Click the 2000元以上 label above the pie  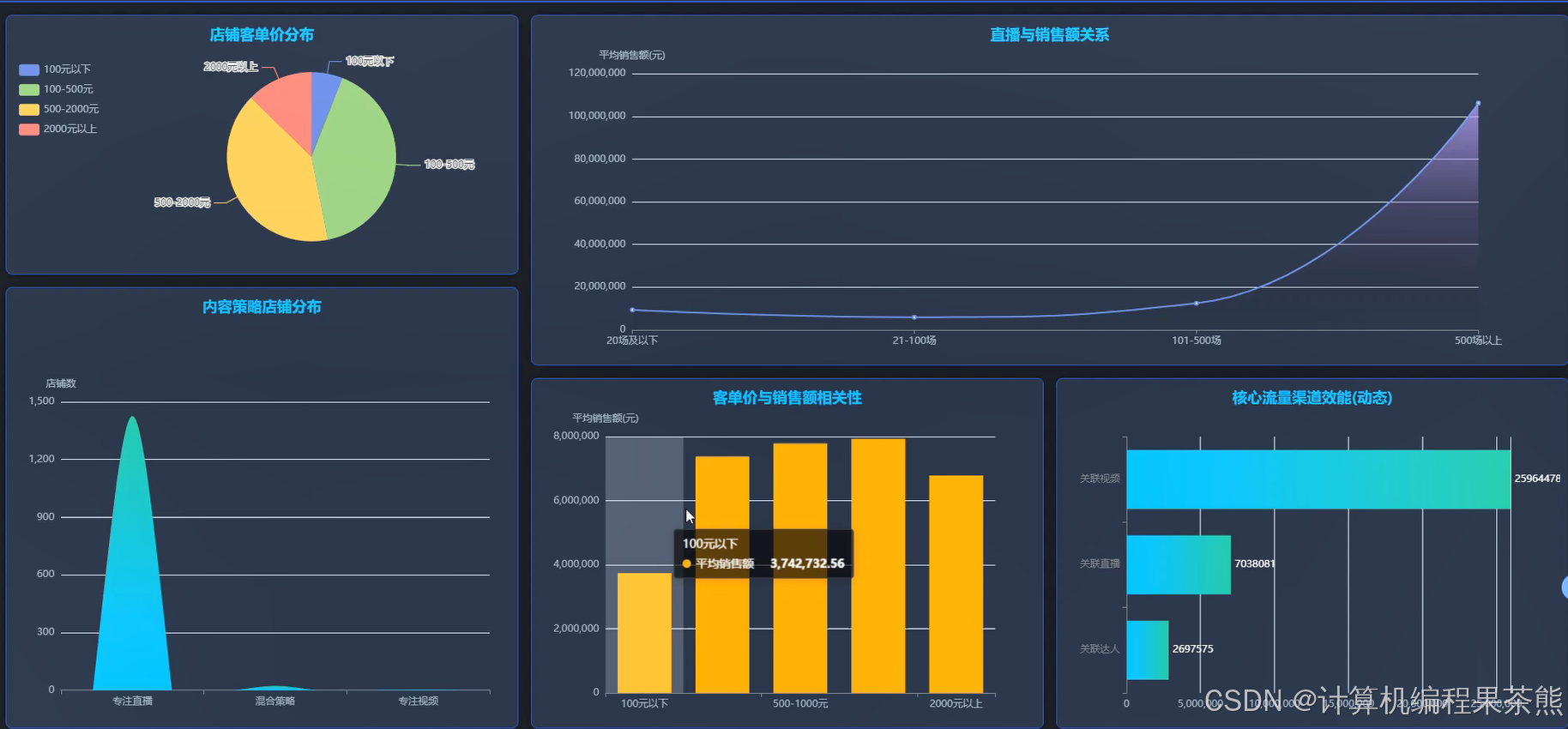tap(231, 66)
